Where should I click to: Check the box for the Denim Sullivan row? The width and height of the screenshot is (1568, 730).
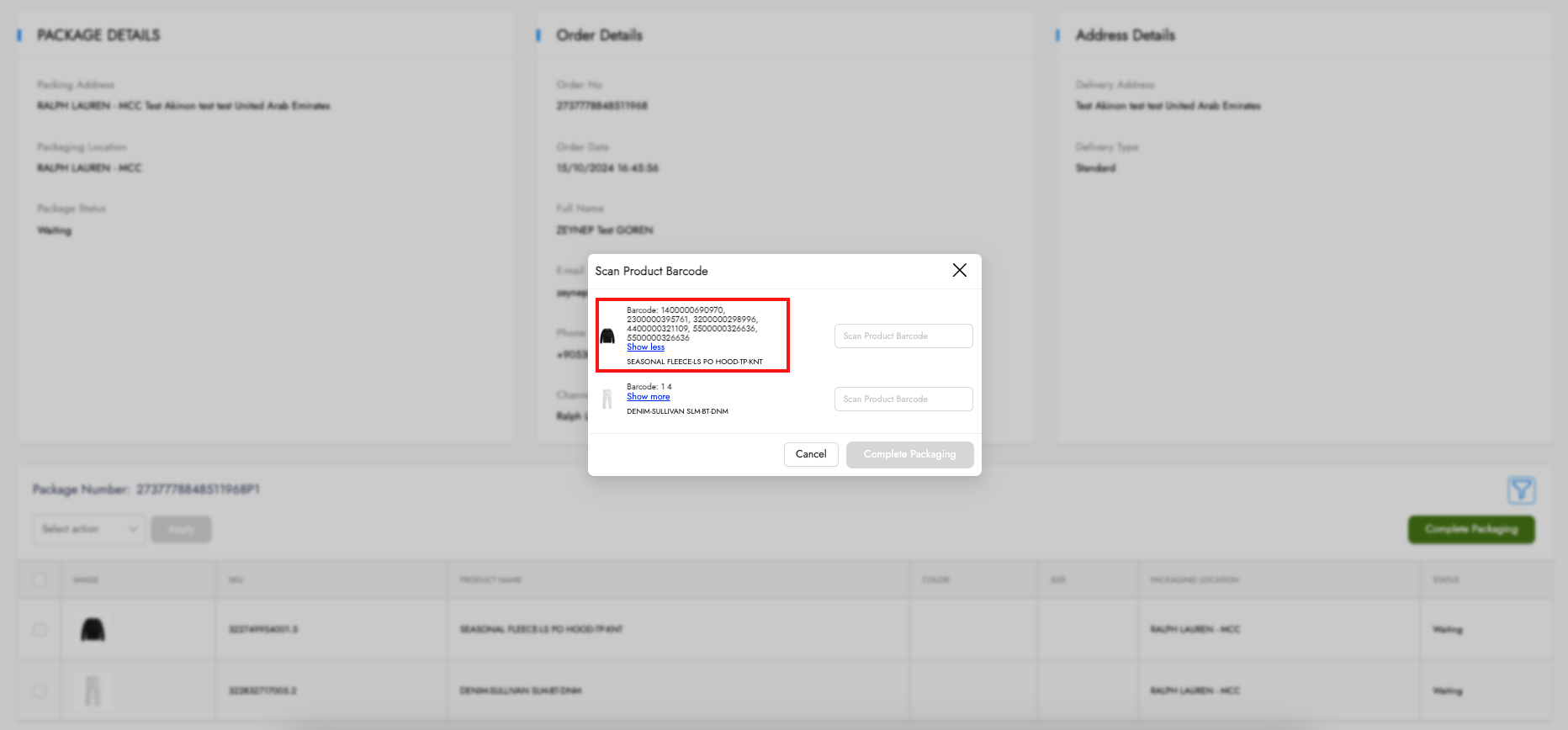click(x=39, y=690)
